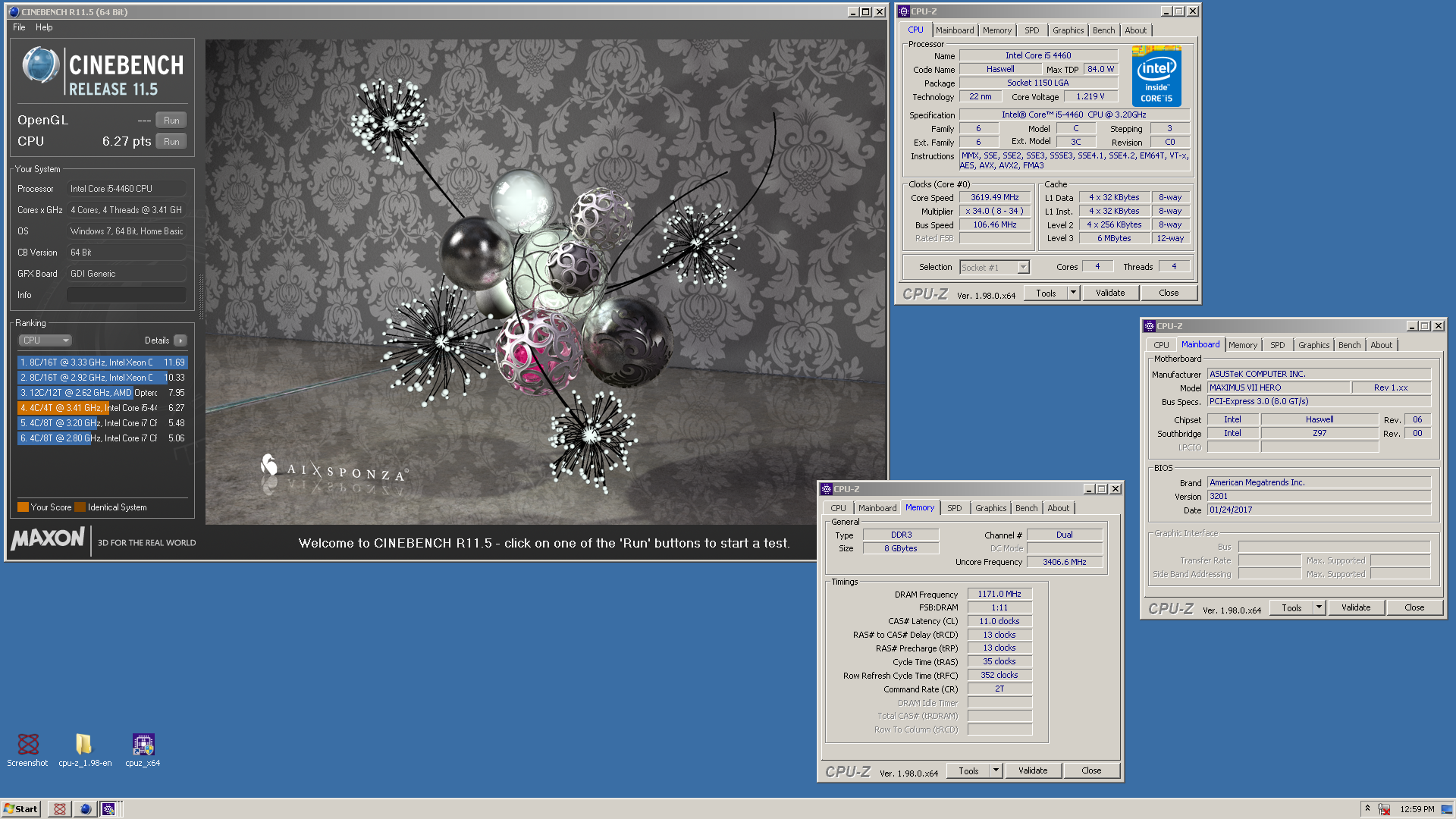Switch to About tab in top CPU-Z window
This screenshot has width=1456, height=819.
click(1136, 30)
